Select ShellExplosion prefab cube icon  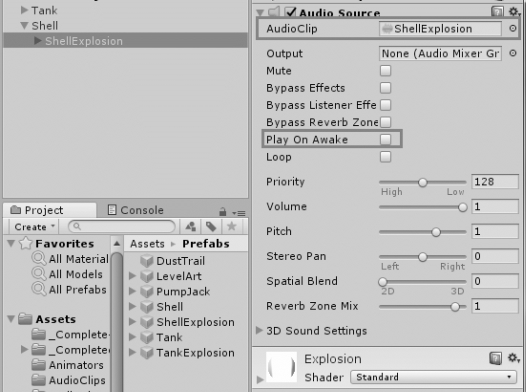pyautogui.click(x=147, y=322)
